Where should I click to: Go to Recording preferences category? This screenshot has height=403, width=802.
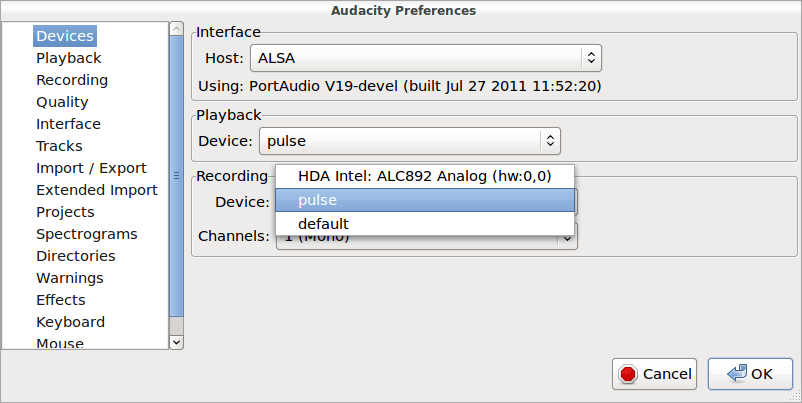tap(72, 80)
